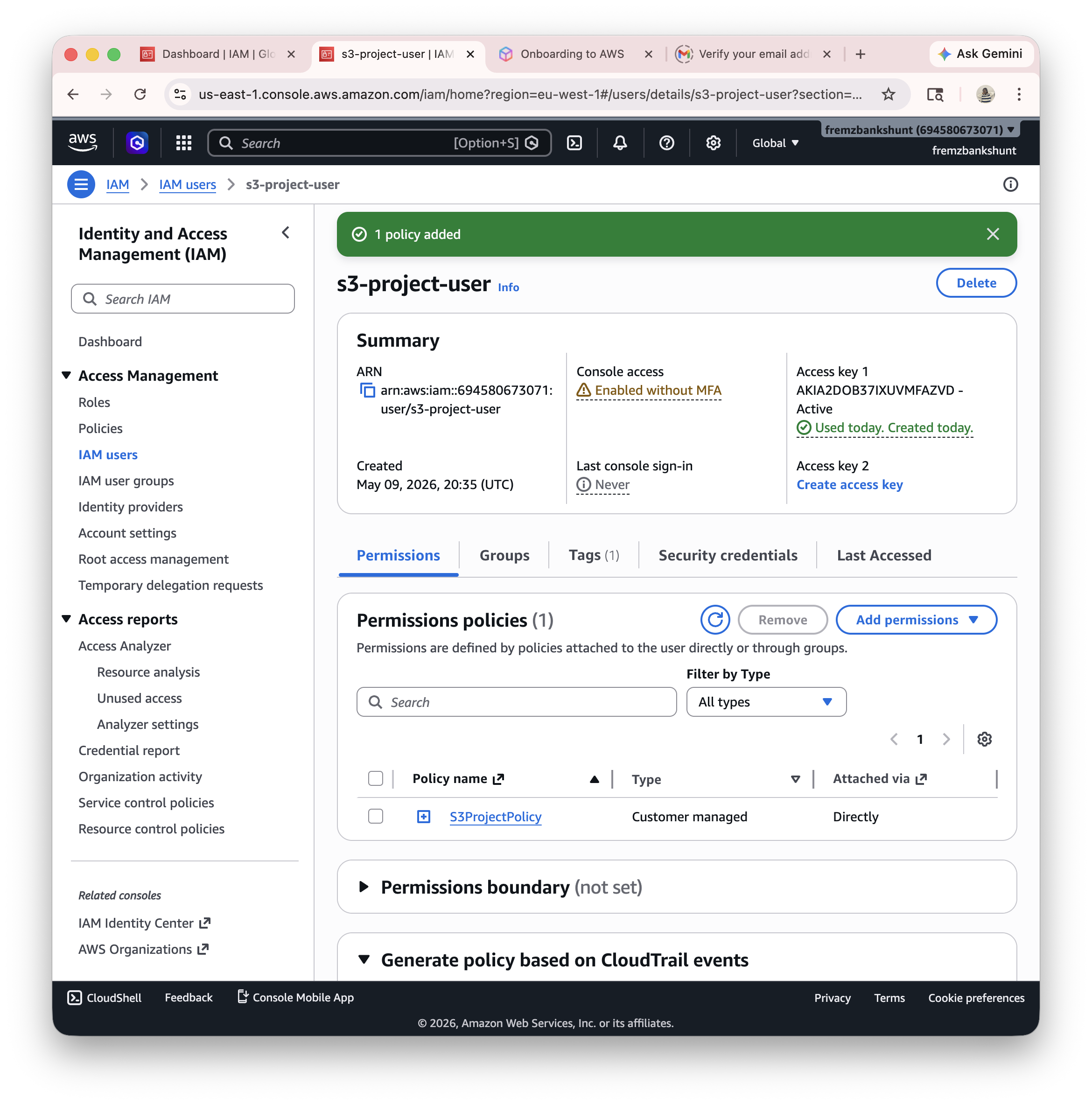Open the notifications bell

tap(620, 142)
